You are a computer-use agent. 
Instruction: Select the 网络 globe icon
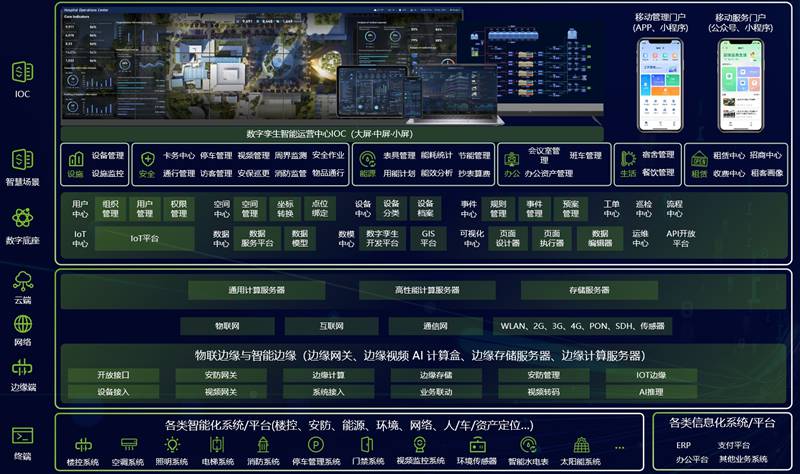(22, 324)
